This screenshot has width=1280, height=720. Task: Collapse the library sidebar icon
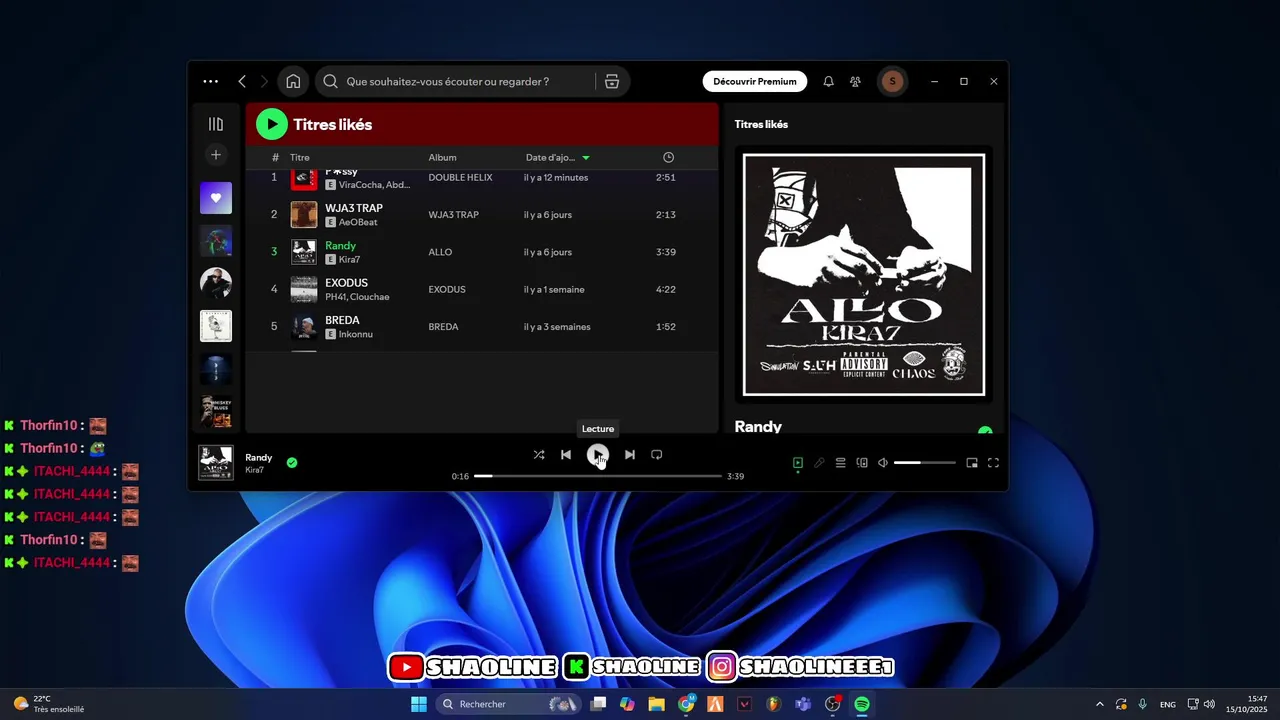coord(216,124)
